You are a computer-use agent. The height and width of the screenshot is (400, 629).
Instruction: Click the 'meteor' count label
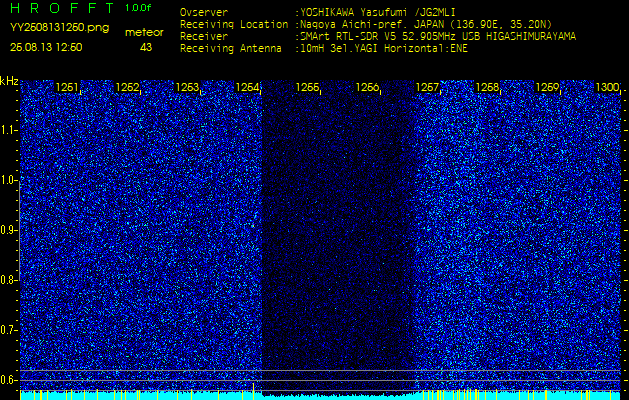tap(144, 33)
